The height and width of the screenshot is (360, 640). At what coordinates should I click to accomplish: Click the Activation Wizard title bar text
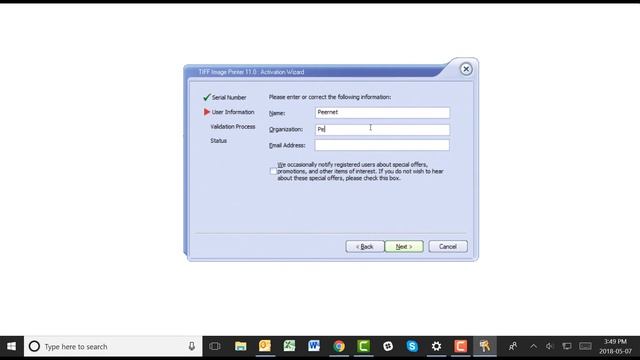(251, 72)
